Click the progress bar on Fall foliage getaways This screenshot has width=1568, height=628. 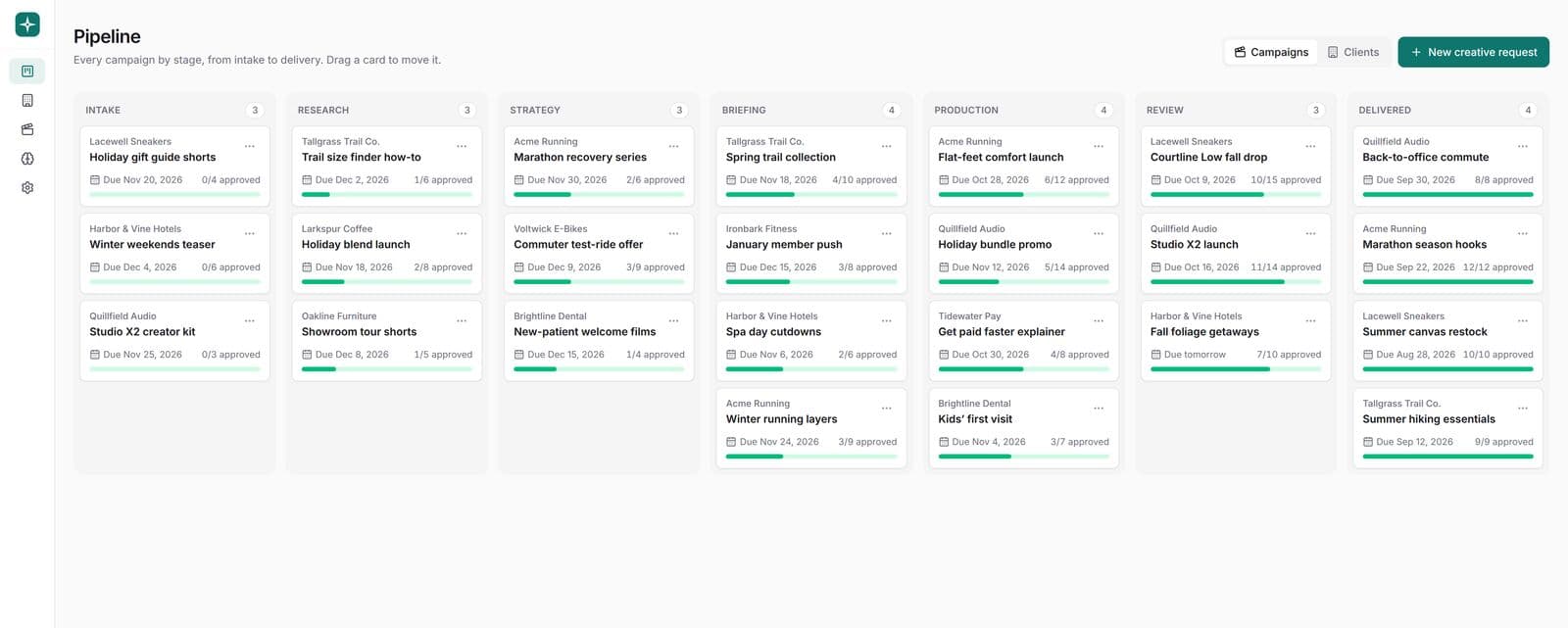point(1236,369)
